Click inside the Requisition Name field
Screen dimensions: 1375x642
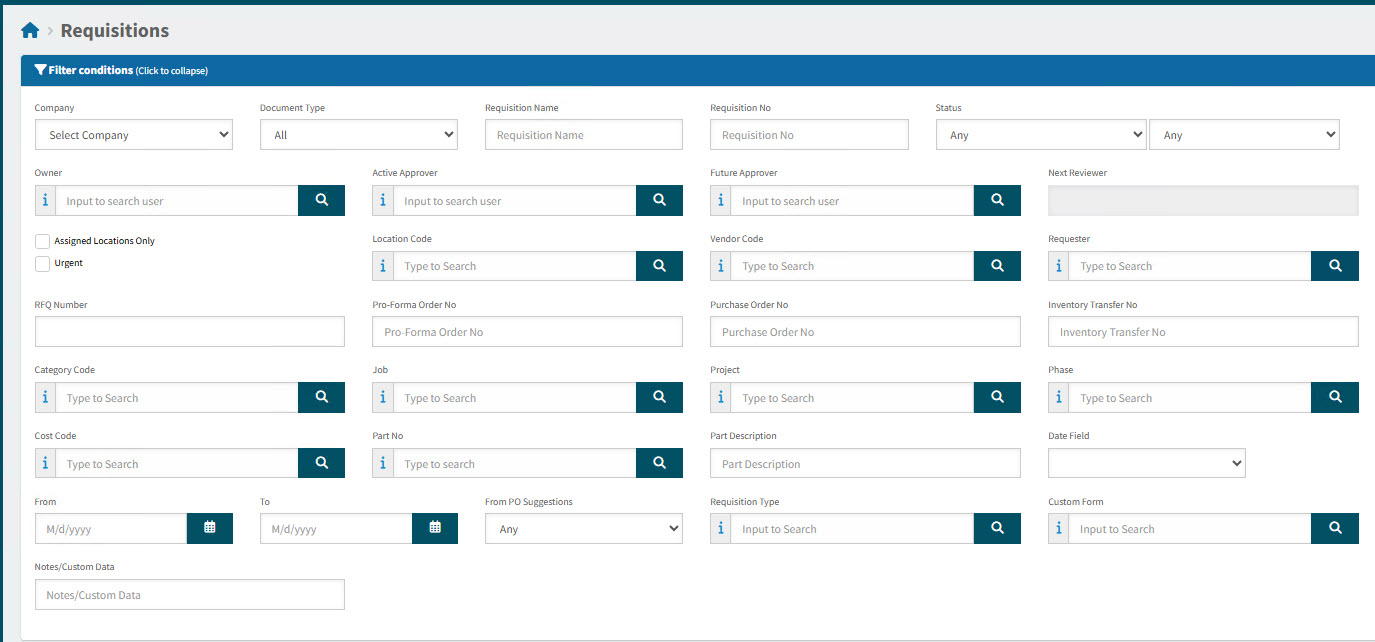pos(583,134)
